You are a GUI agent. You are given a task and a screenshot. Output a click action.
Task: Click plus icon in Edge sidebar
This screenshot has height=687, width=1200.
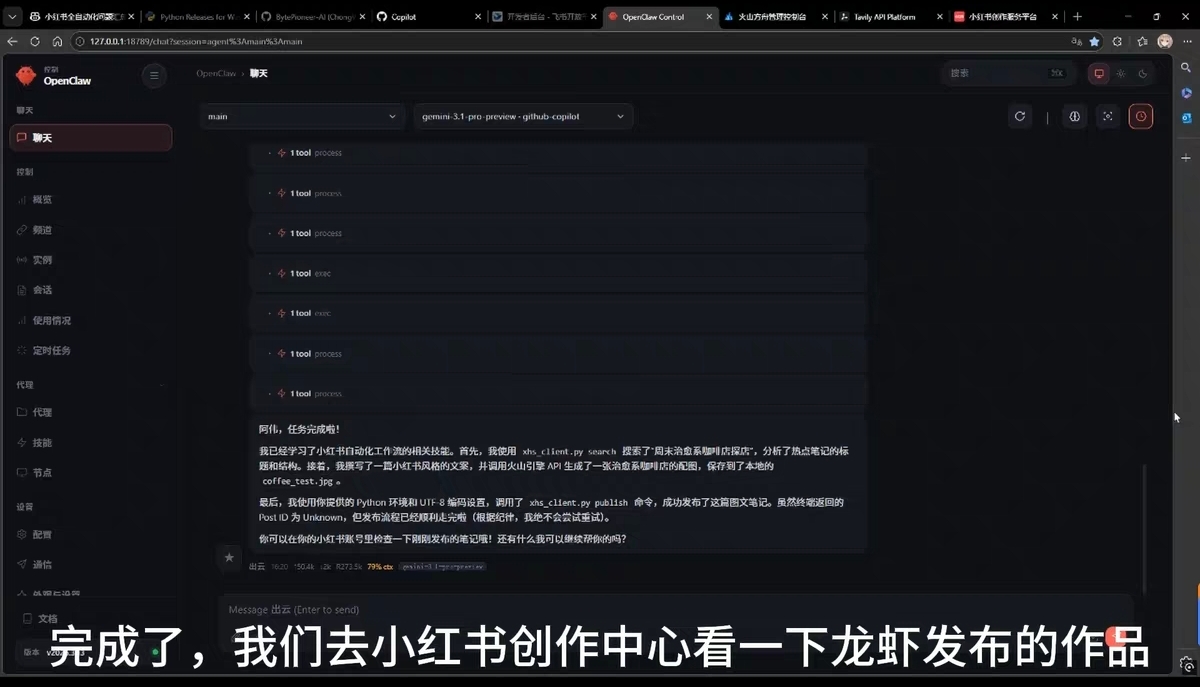click(x=1186, y=158)
